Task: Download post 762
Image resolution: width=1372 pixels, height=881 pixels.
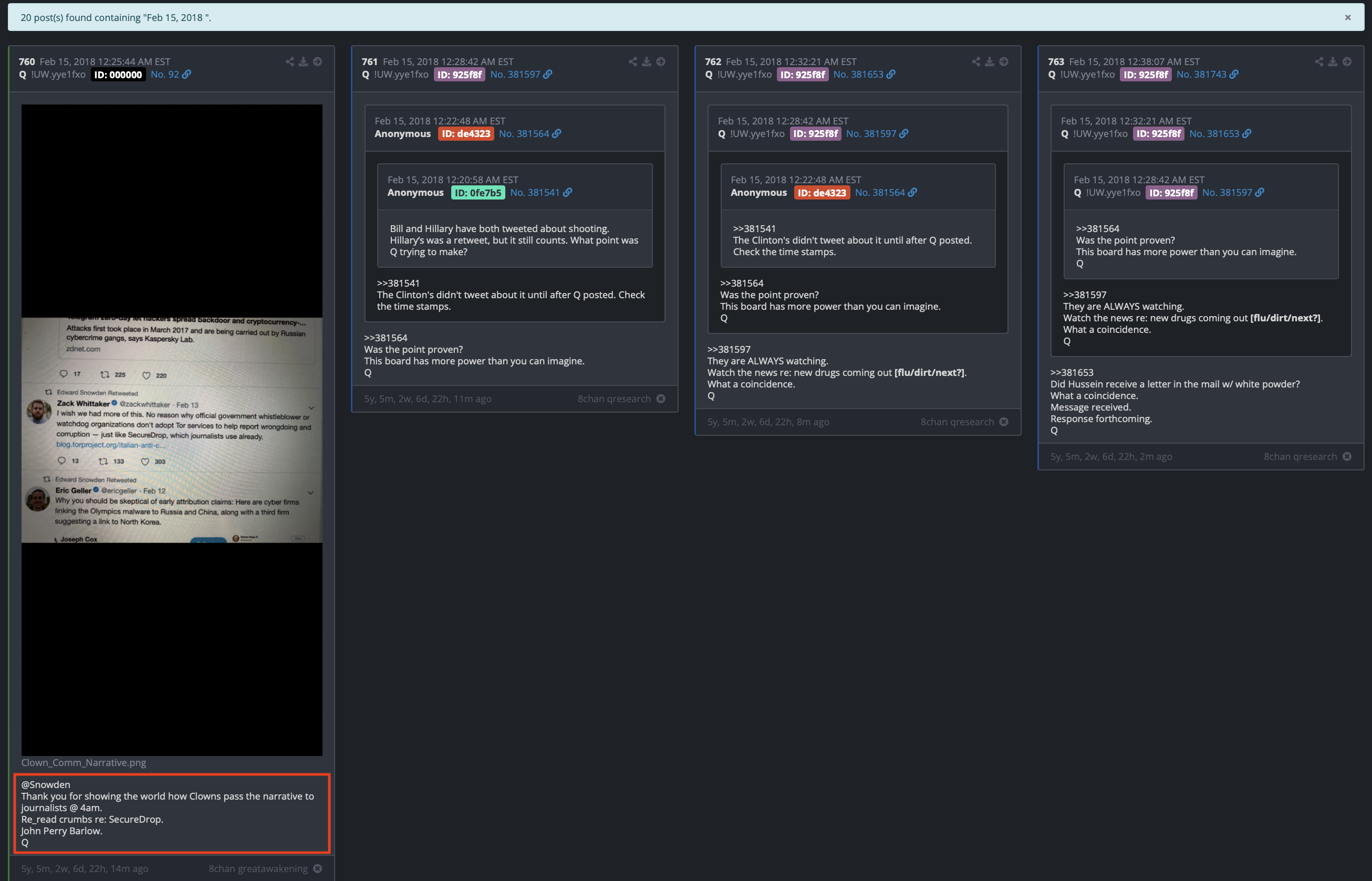Action: pos(990,61)
